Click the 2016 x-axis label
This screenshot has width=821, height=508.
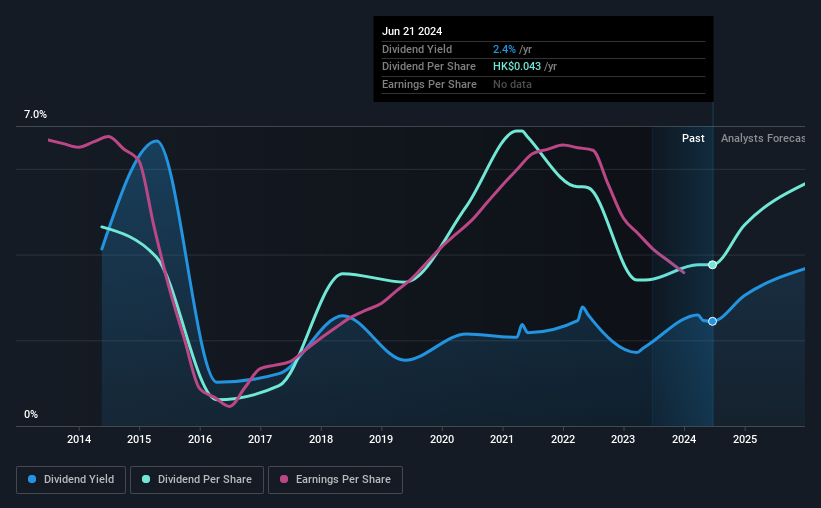point(200,439)
